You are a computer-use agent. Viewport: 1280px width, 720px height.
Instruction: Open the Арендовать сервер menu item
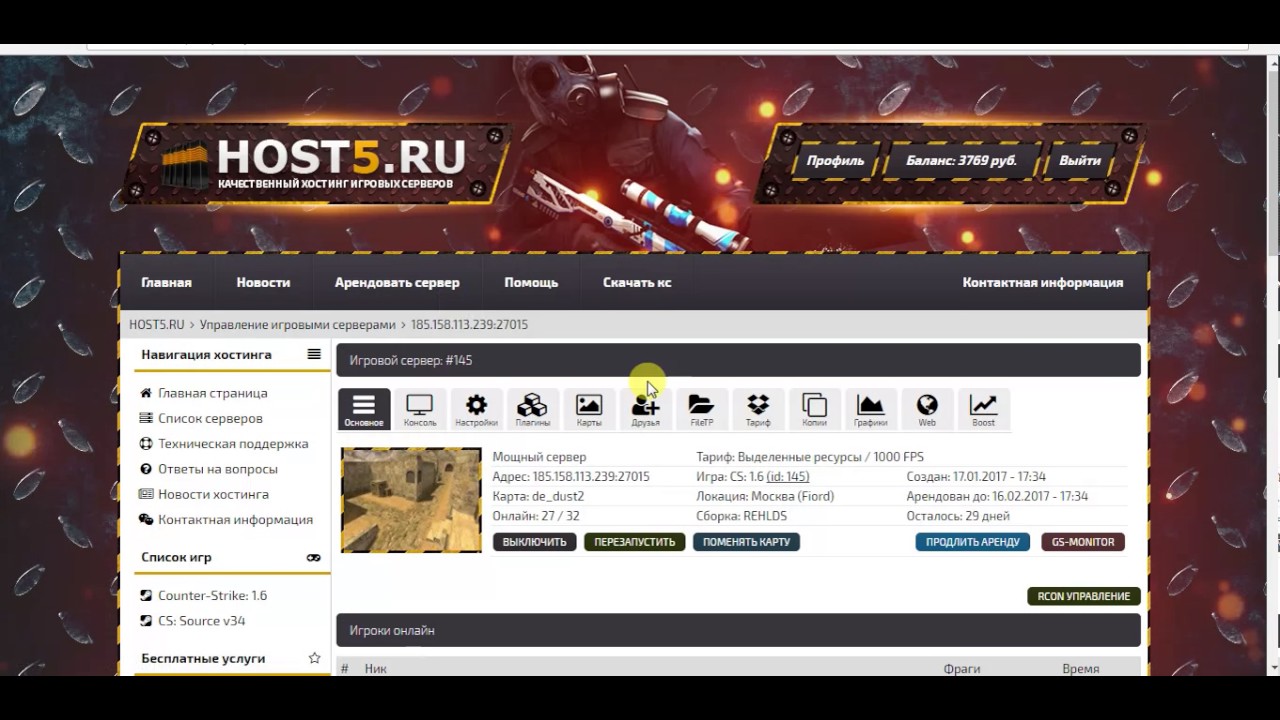click(397, 283)
